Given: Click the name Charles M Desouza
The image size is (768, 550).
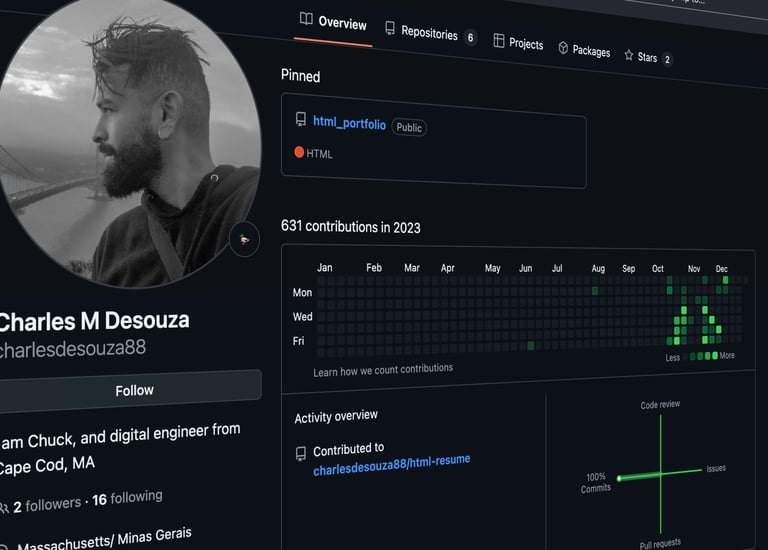Looking at the screenshot, I should (94, 321).
